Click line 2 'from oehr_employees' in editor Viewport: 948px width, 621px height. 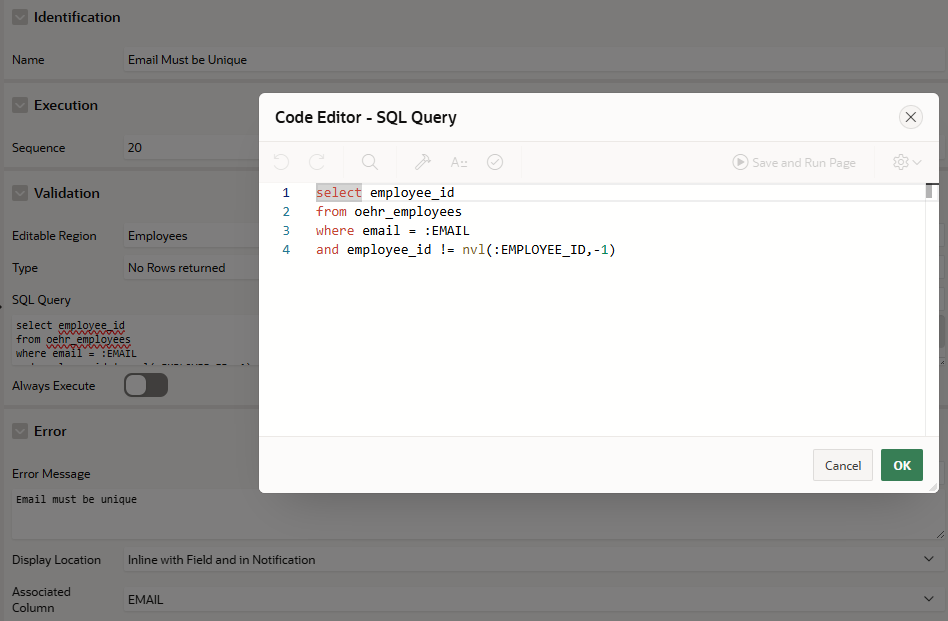(389, 212)
